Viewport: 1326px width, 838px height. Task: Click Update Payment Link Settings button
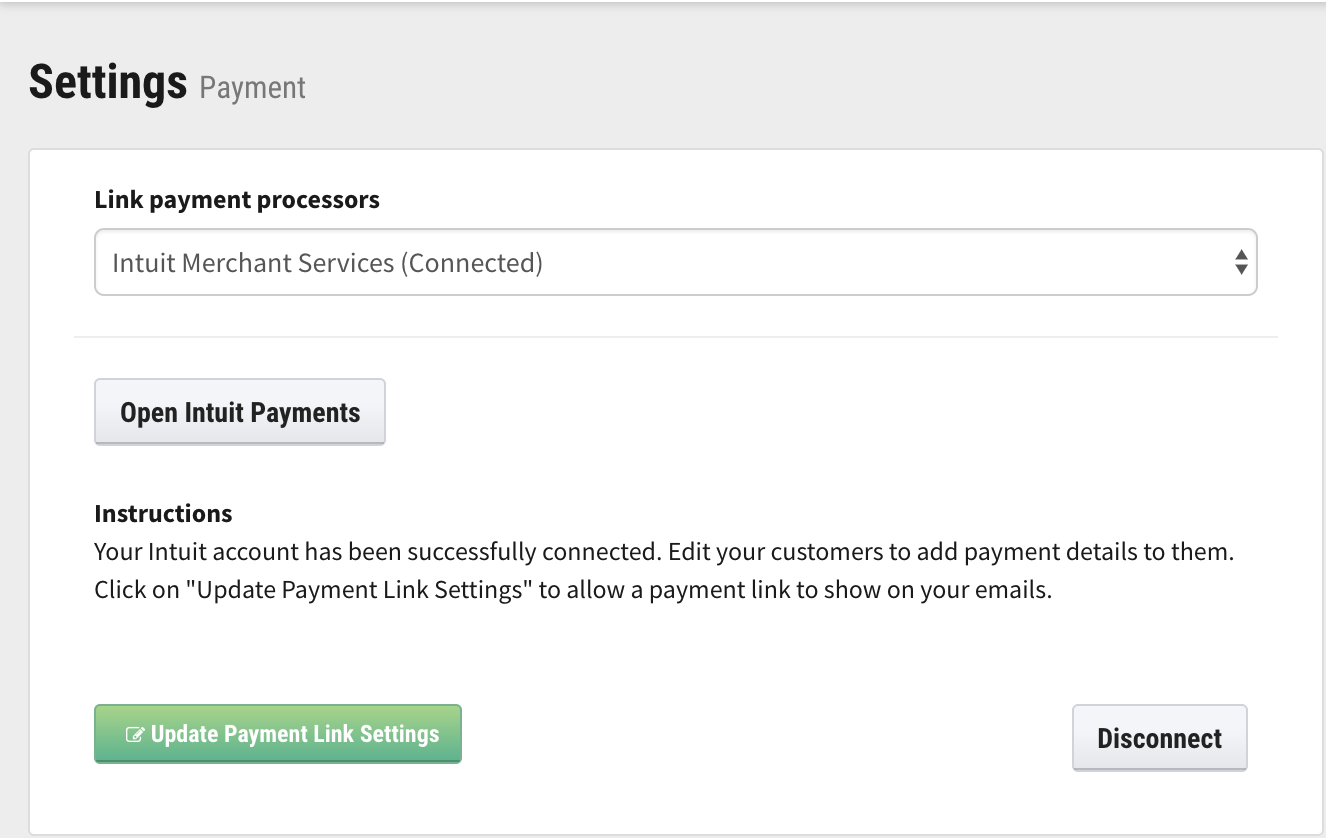(x=278, y=734)
